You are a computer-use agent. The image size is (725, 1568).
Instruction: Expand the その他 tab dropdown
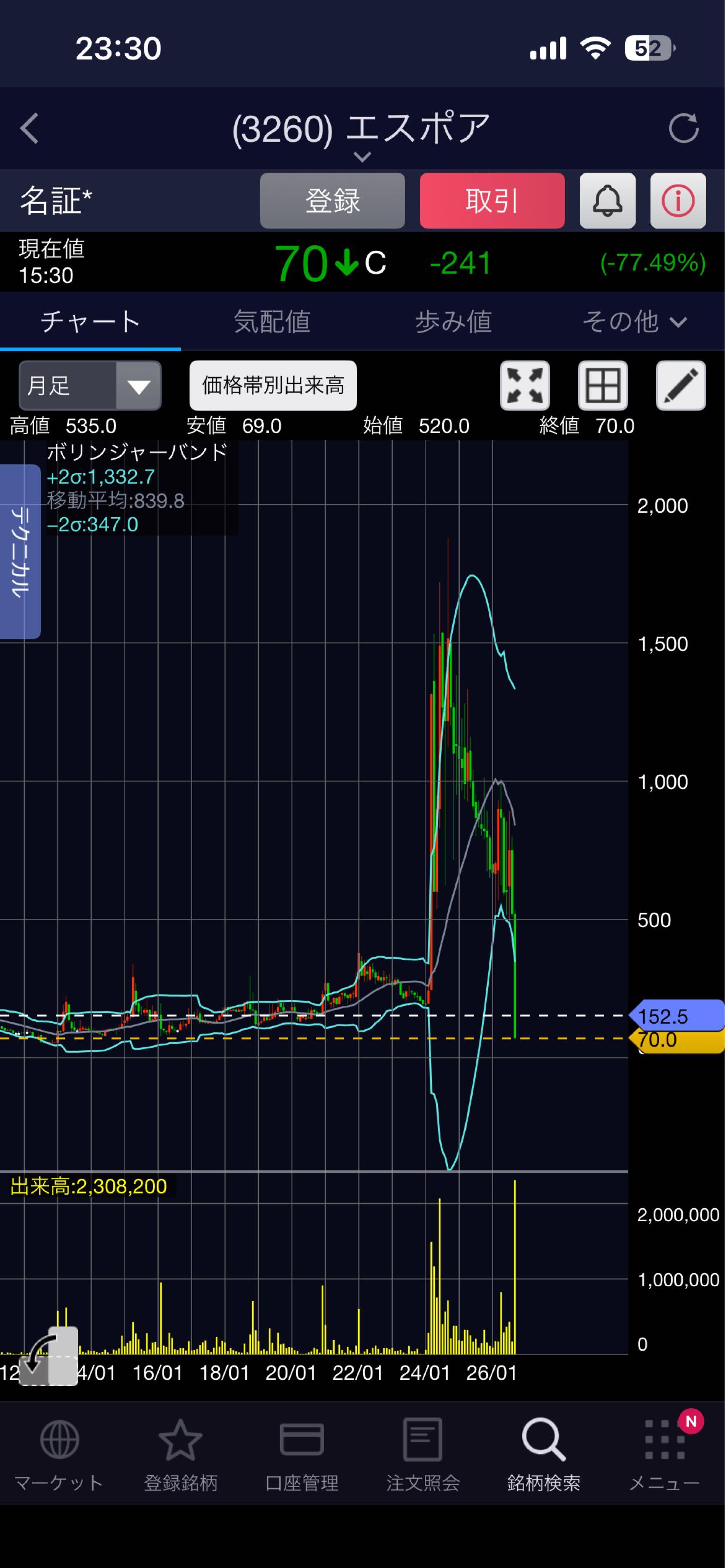(x=635, y=321)
